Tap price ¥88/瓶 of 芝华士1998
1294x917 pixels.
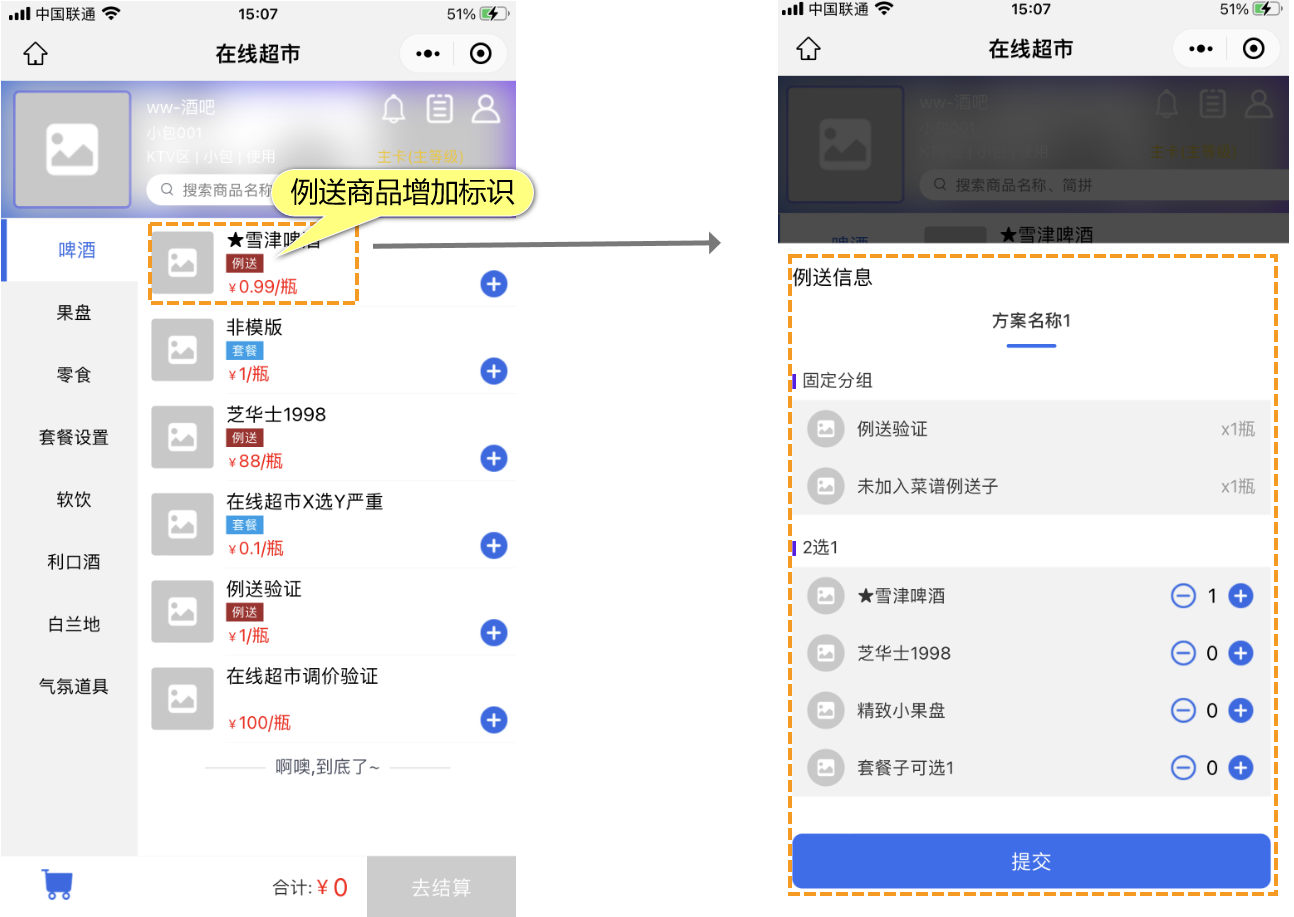(x=256, y=461)
